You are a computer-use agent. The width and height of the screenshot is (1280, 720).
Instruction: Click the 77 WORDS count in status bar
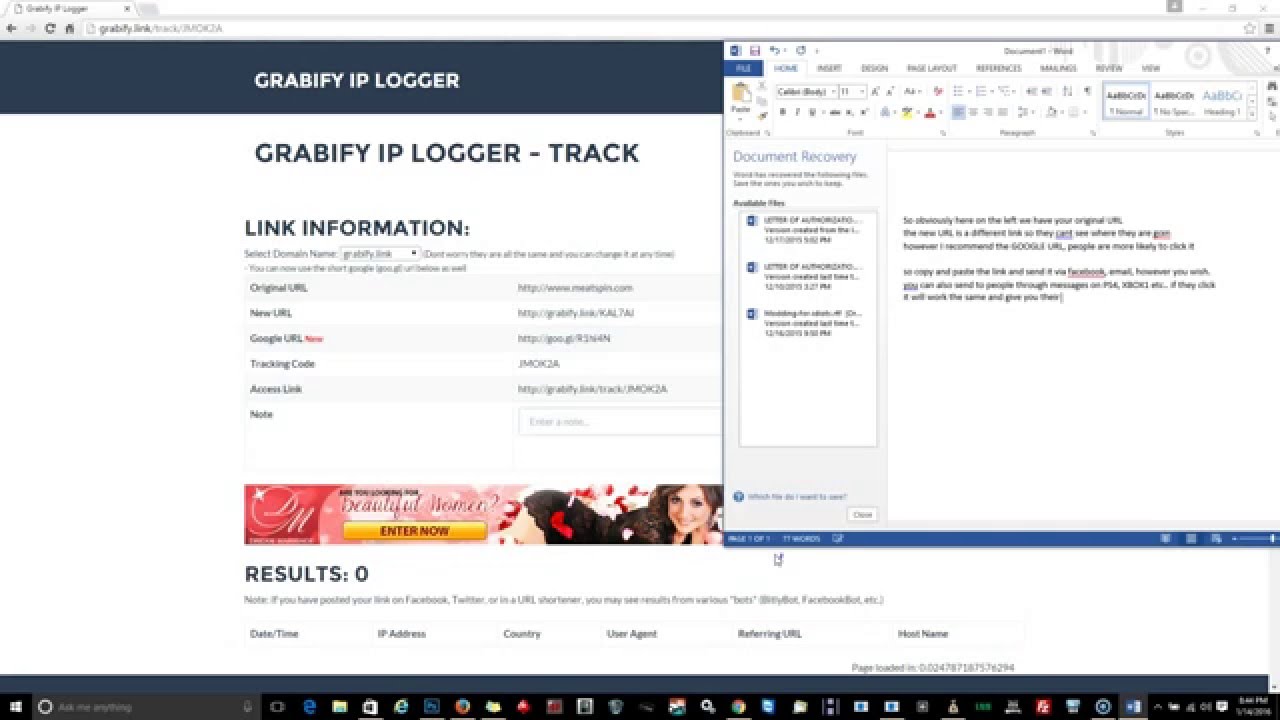801,538
